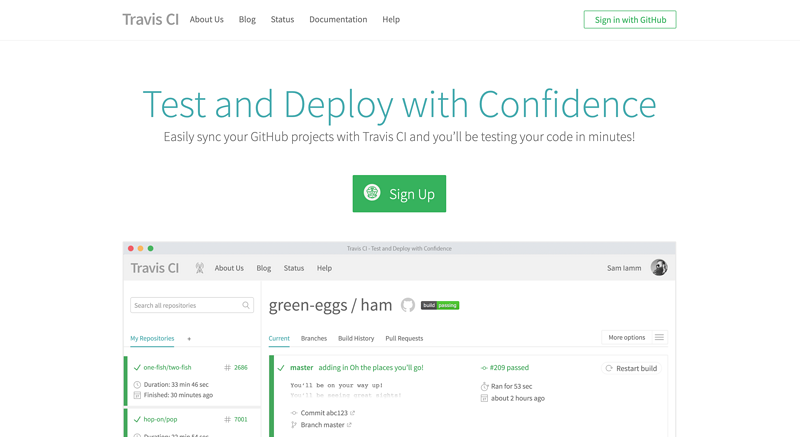Select the Current tab

[x=279, y=339]
